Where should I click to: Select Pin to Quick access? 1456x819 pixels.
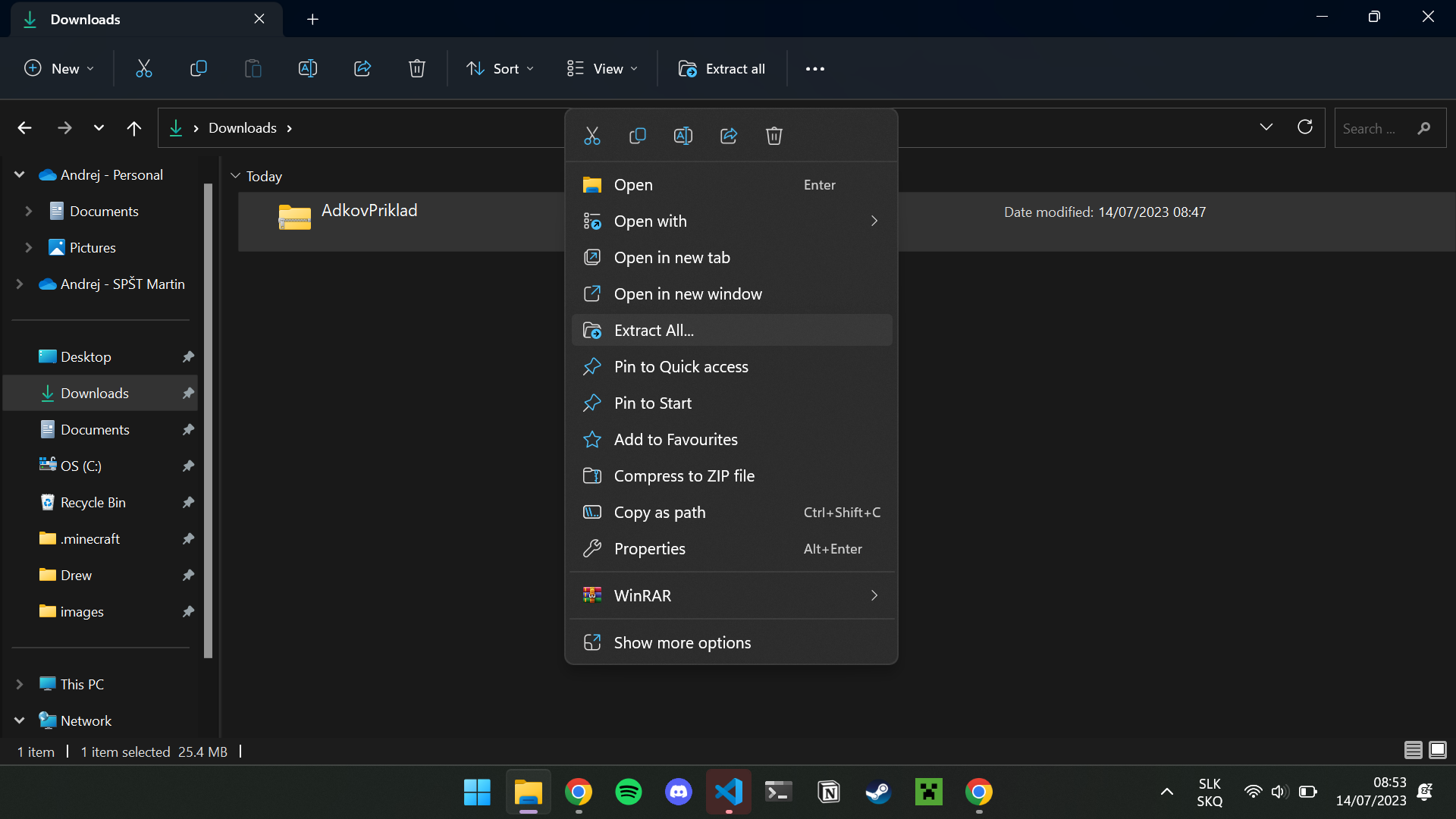732,367
